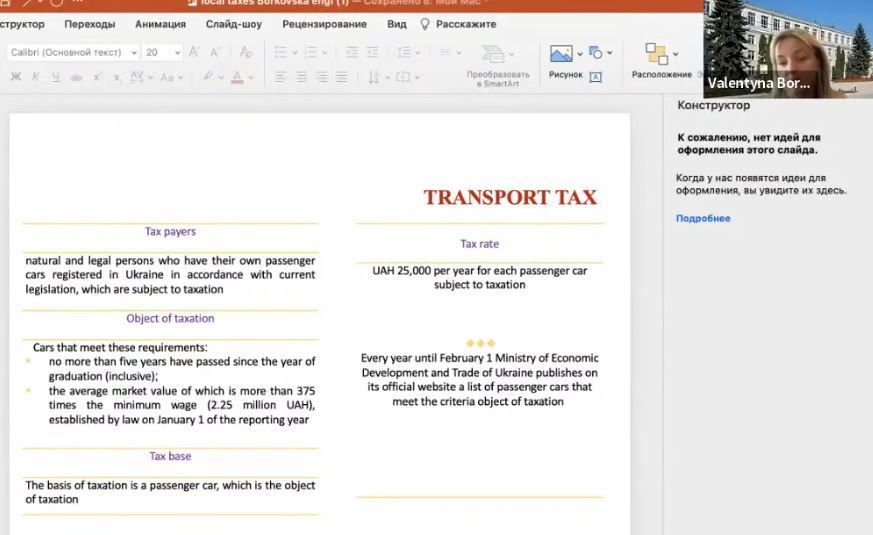Click the Valentyna Bor... video thumbnail
The width and height of the screenshot is (873, 535).
pyautogui.click(x=788, y=49)
